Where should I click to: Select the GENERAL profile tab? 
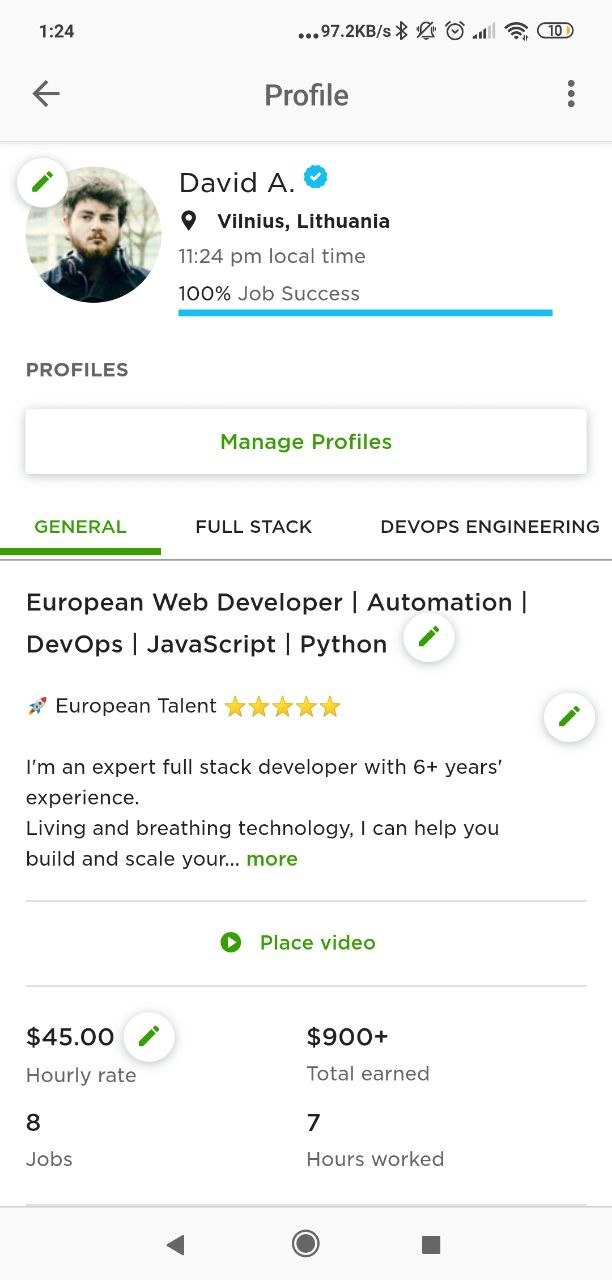click(x=80, y=527)
